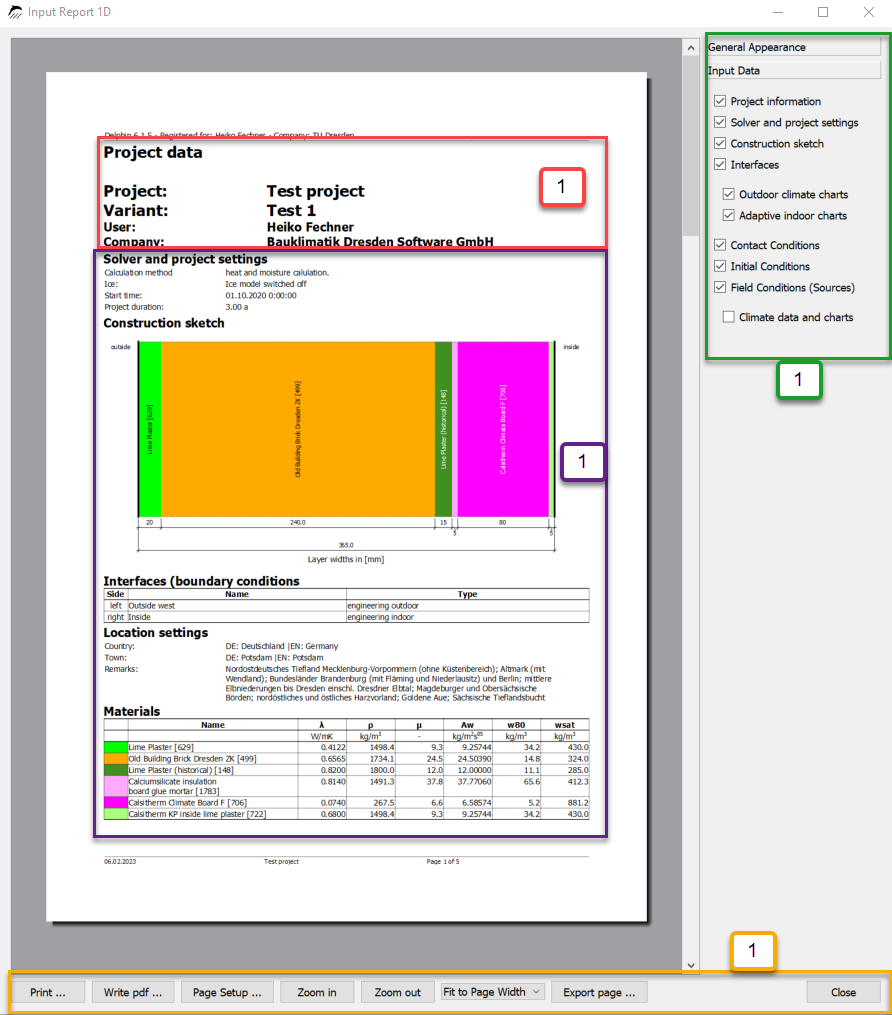
Task: Click 'Outside west' interface row
Action: [346, 606]
